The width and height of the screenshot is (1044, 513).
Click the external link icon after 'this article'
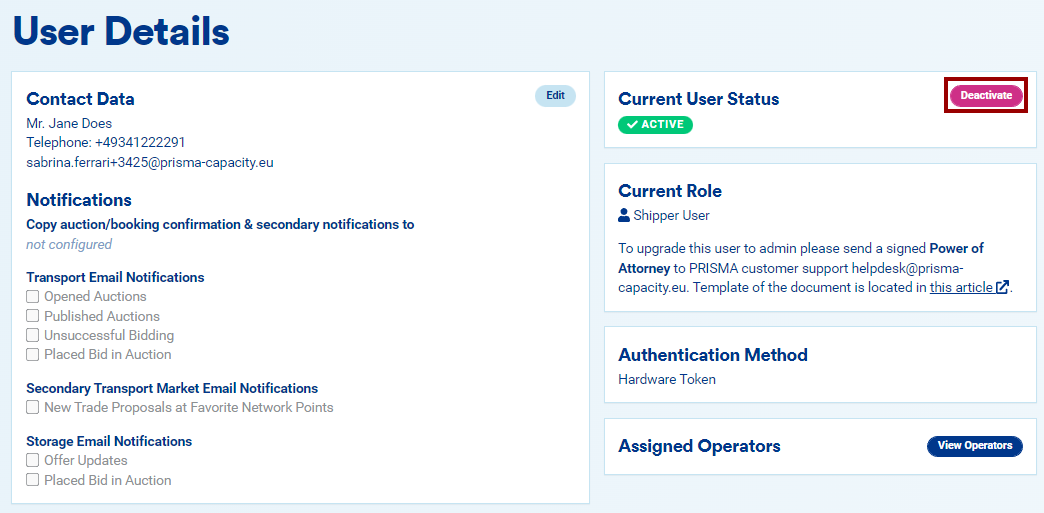pyautogui.click(x=1002, y=287)
